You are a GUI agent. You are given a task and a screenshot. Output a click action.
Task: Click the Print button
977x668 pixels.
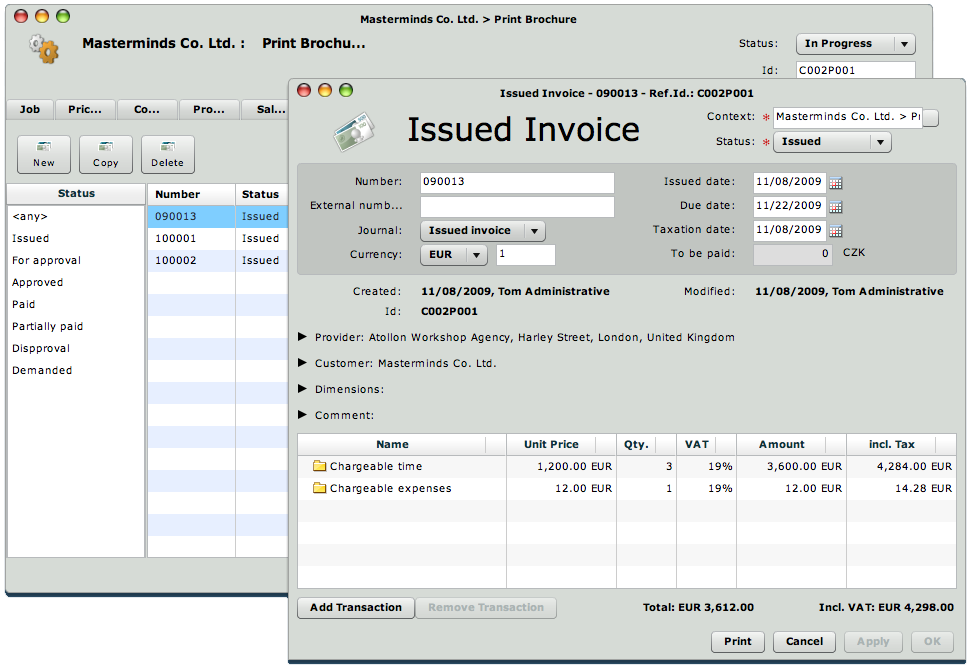point(738,642)
